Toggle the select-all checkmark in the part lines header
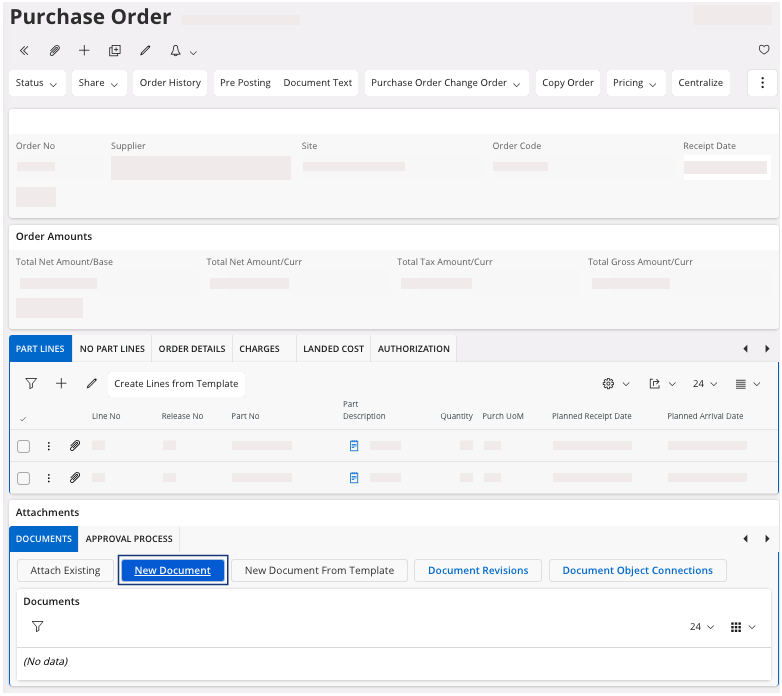This screenshot has height=696, width=782. click(23, 418)
